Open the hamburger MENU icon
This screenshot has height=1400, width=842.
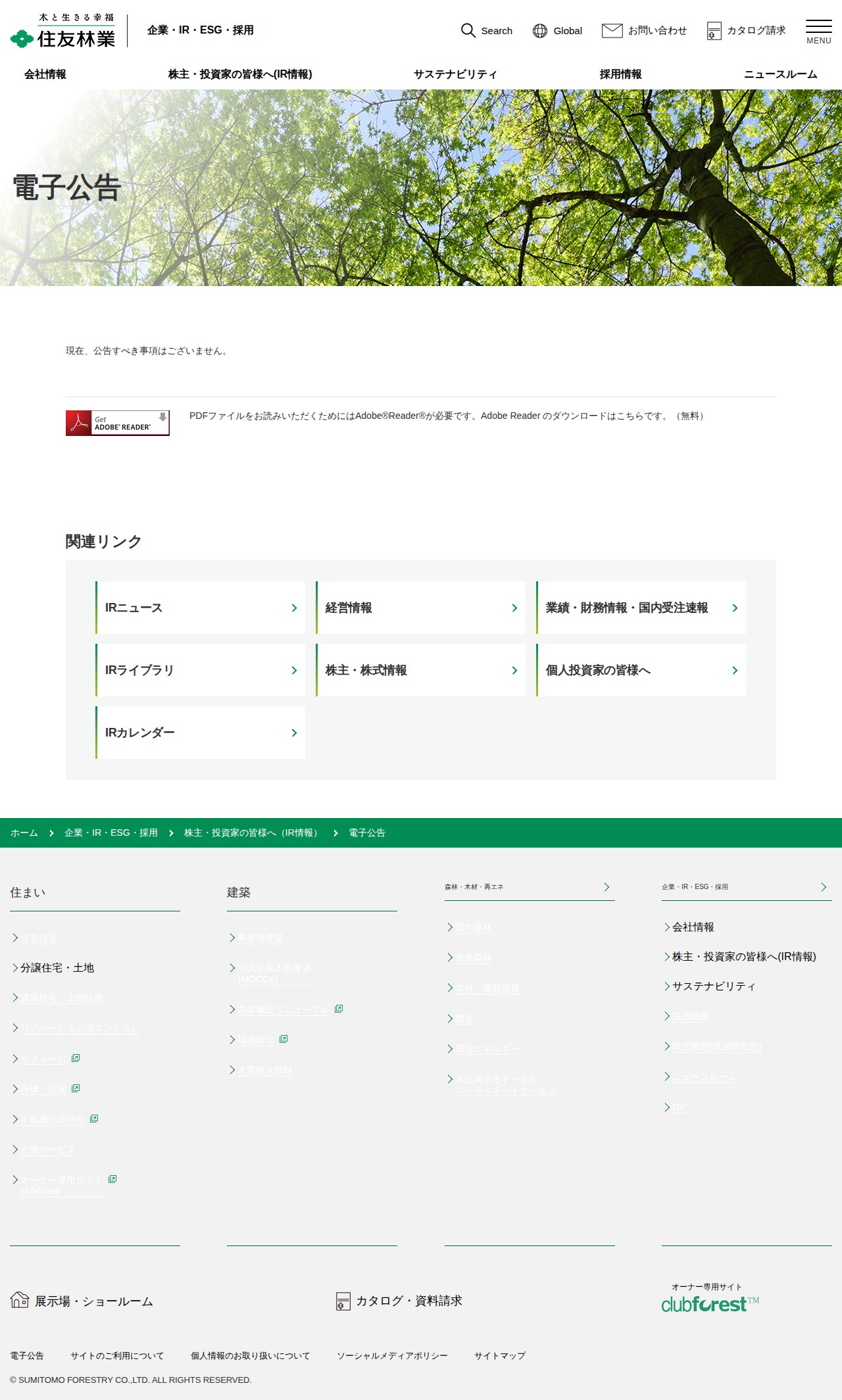(819, 32)
